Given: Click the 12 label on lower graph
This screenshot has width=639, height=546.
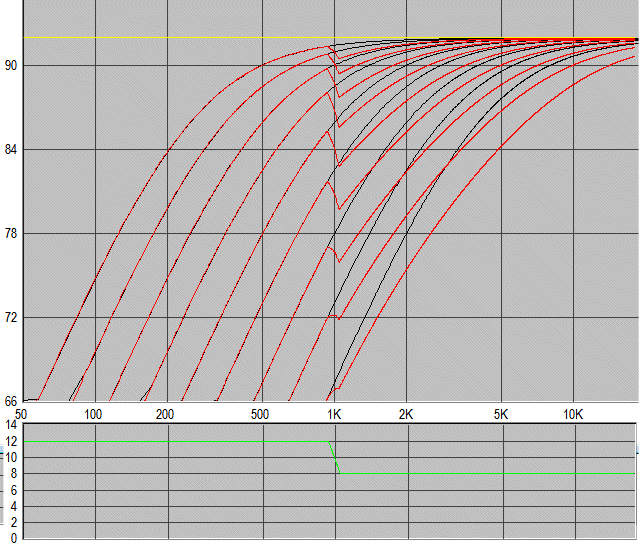Looking at the screenshot, I should coord(11,441).
